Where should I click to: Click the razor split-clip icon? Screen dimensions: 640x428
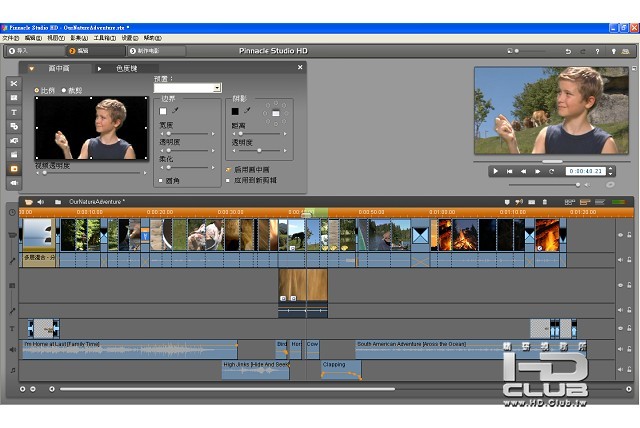pos(531,202)
